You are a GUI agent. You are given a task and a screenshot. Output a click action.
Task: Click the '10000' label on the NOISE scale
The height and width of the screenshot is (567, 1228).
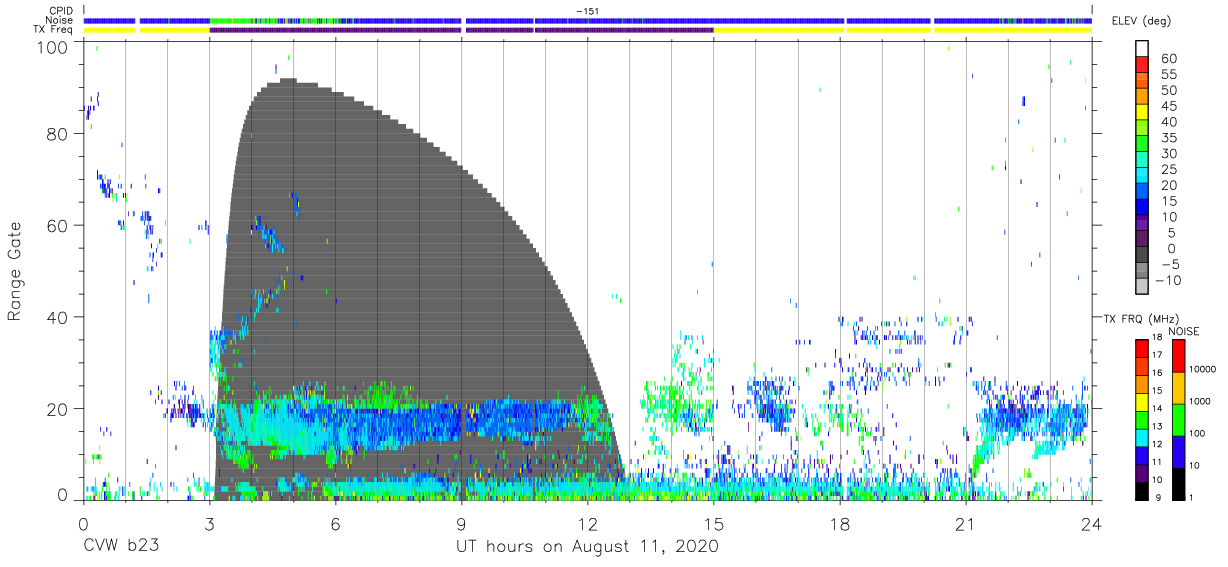click(1205, 369)
